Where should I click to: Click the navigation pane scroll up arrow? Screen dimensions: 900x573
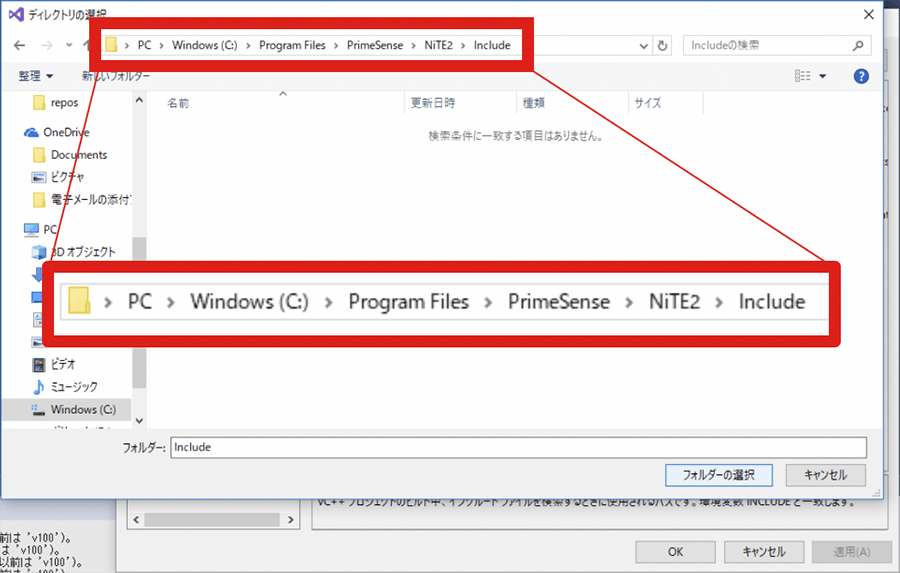pyautogui.click(x=139, y=100)
